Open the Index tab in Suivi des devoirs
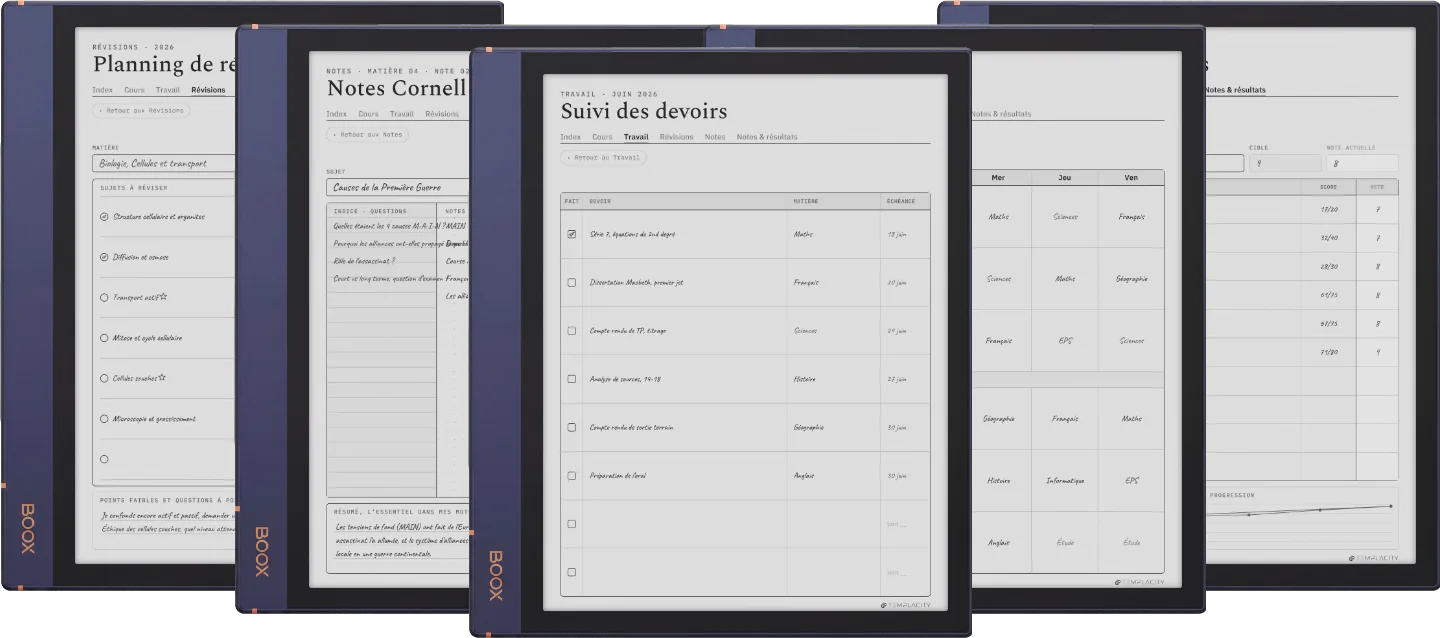Viewport: 1440px width, 638px height. (571, 137)
